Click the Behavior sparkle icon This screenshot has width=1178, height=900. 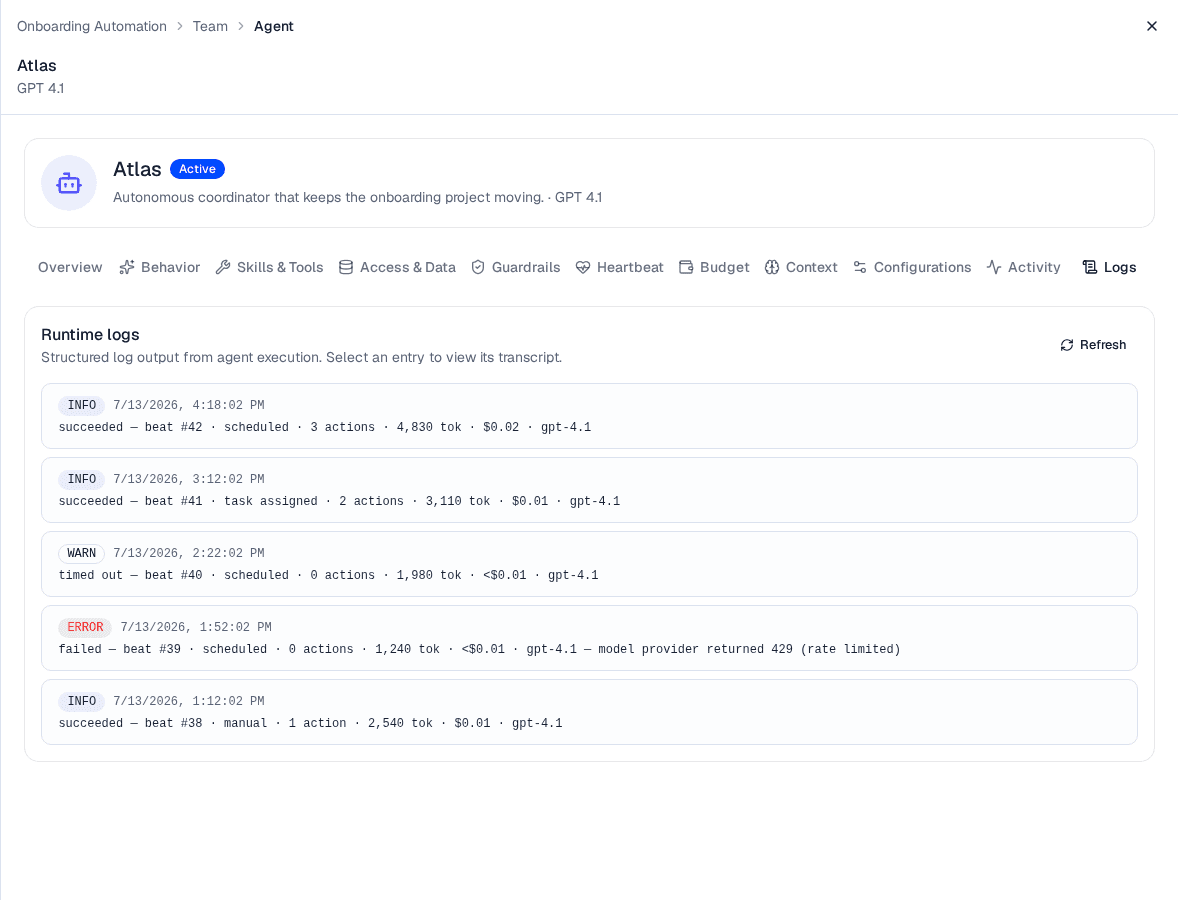click(127, 267)
